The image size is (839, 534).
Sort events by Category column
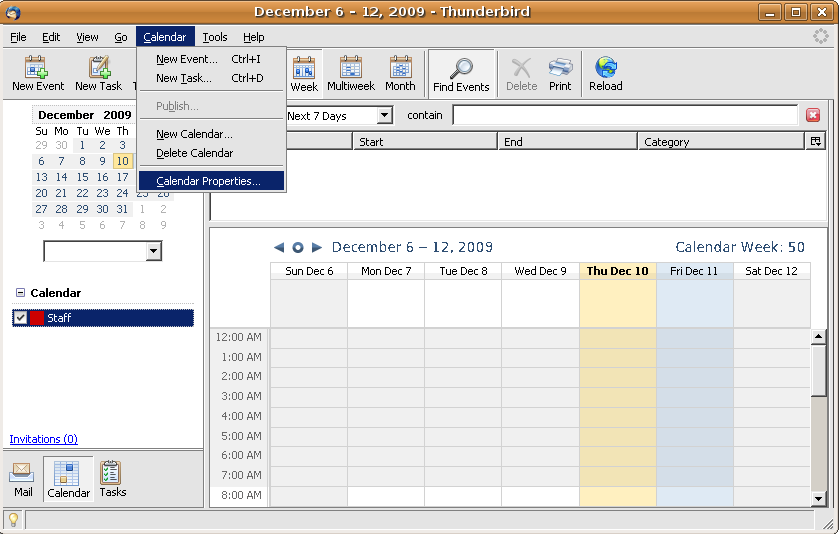(721, 142)
